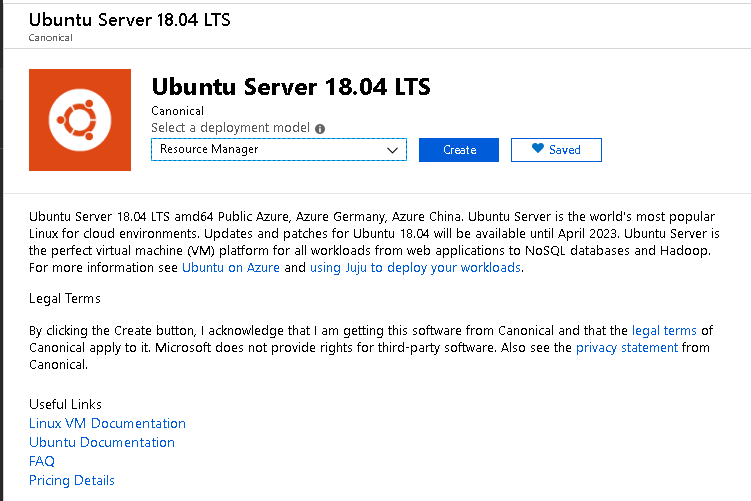Screen dimensions: 751x501
Task: Open Ubuntu Documentation link
Action: 102,442
